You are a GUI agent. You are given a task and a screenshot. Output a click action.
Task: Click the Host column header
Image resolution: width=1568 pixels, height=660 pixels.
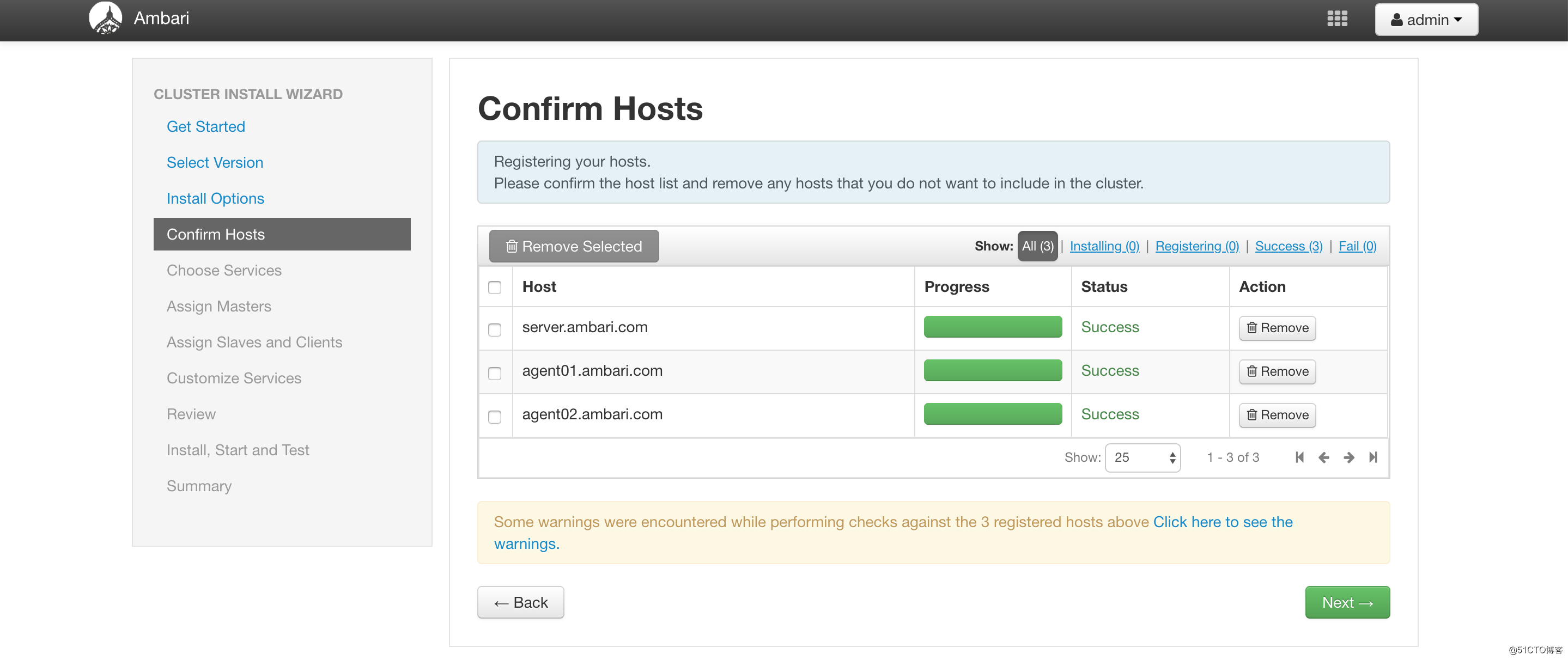539,286
